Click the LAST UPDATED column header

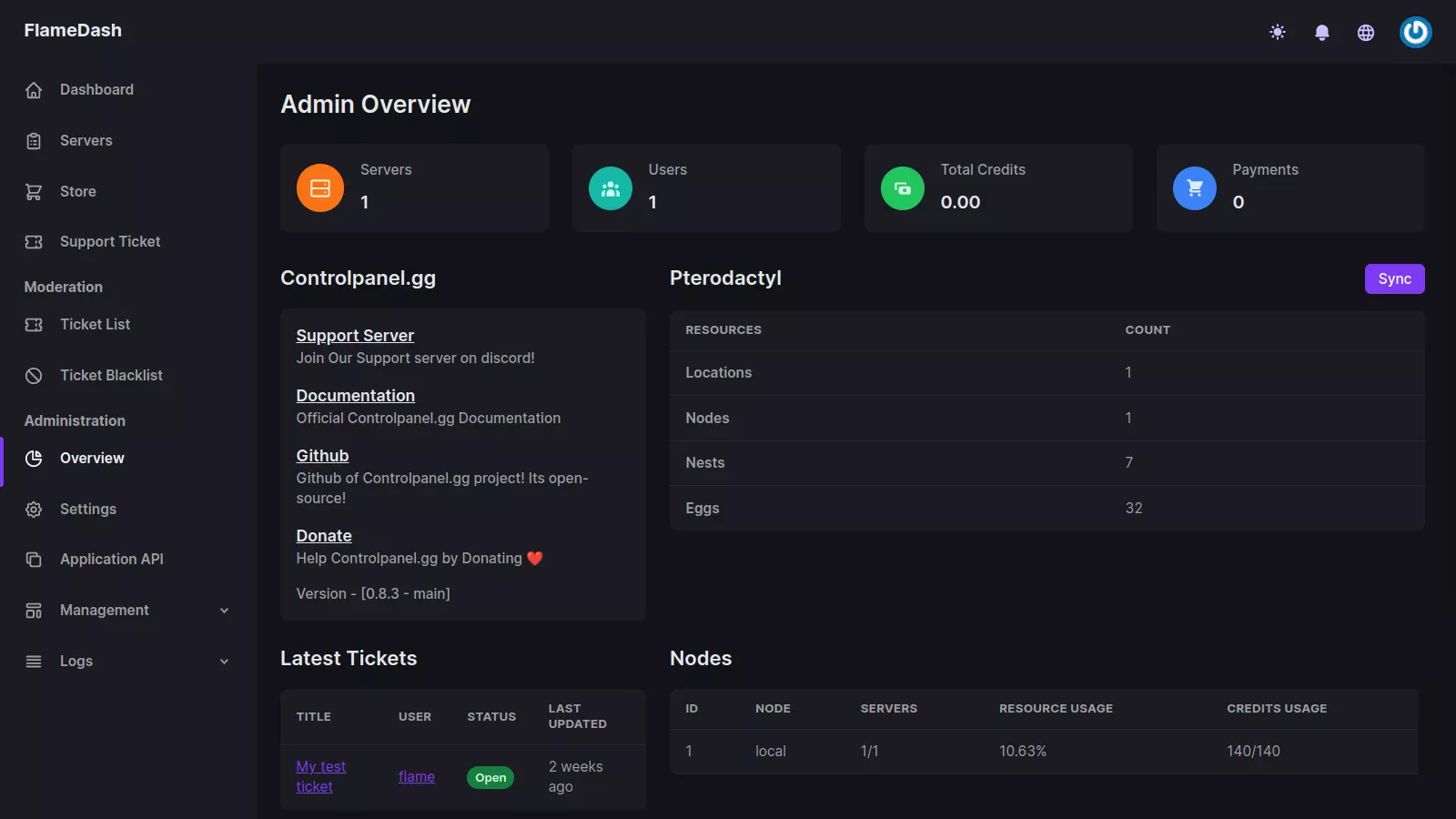point(577,716)
